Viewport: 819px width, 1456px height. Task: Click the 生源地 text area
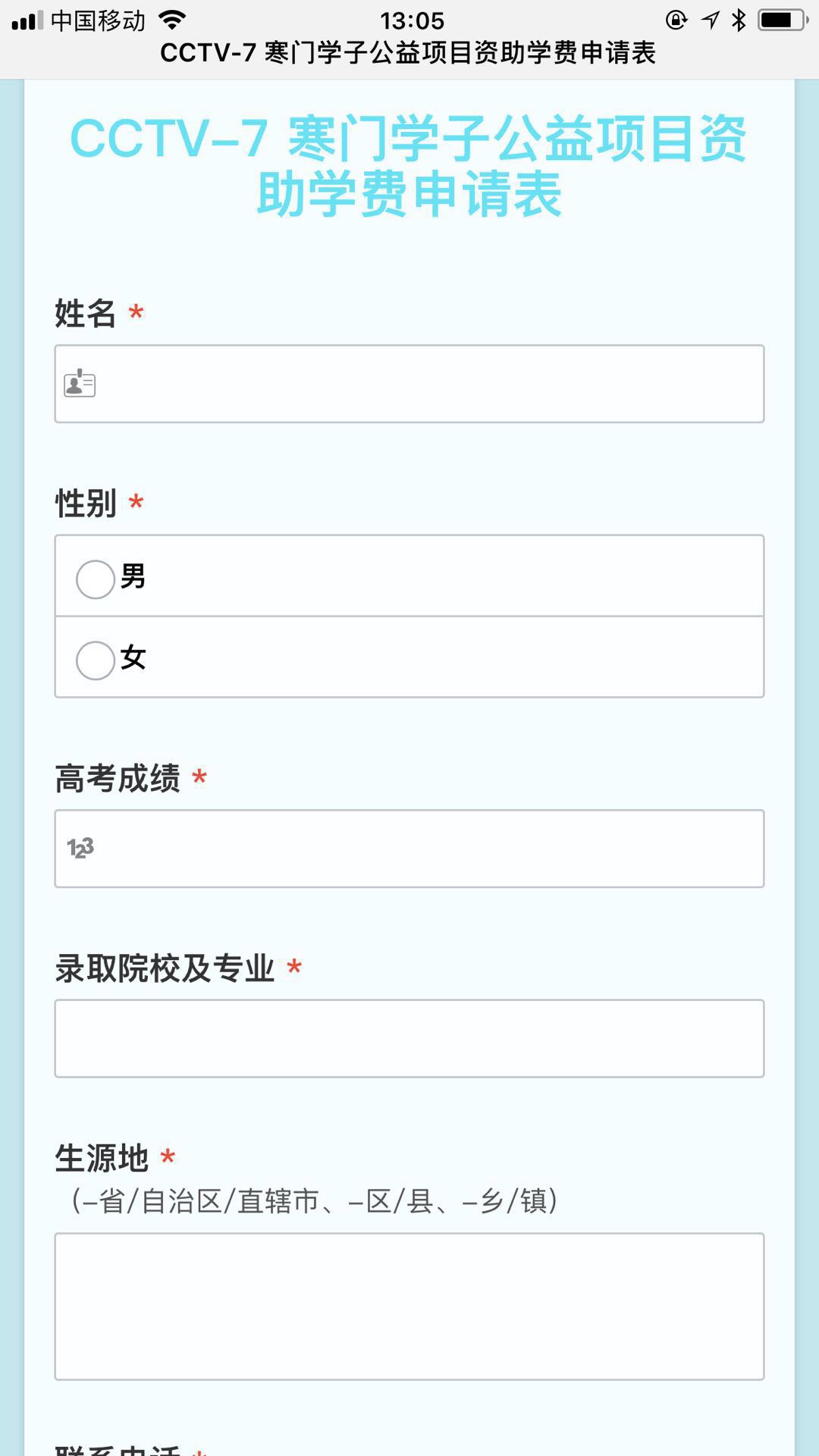tap(409, 1307)
